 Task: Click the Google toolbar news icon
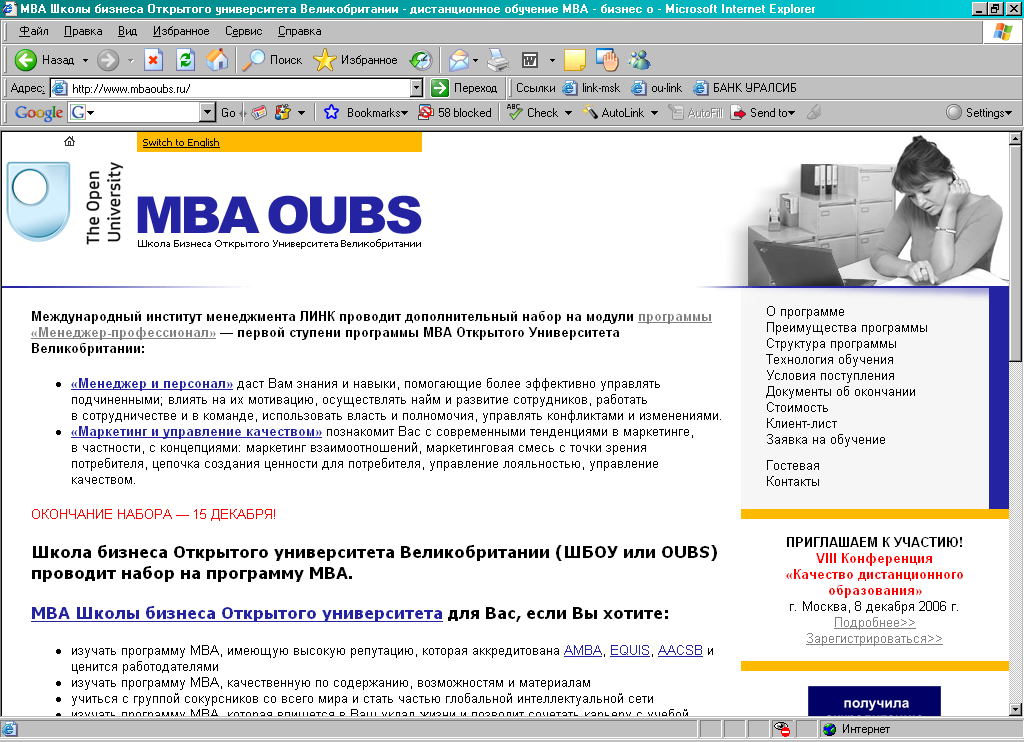259,112
